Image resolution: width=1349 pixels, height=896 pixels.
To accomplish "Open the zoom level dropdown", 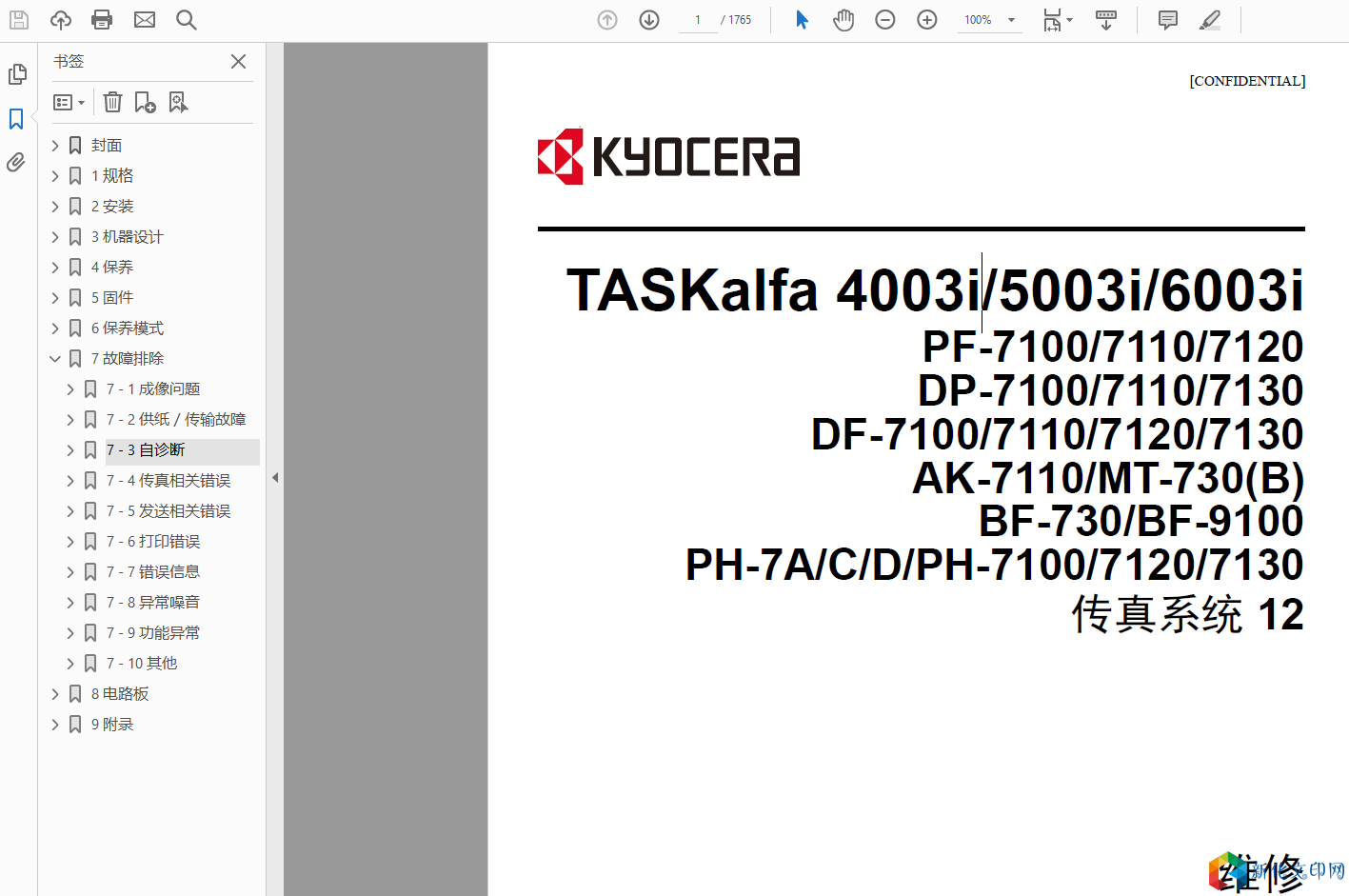I will pos(1011,20).
